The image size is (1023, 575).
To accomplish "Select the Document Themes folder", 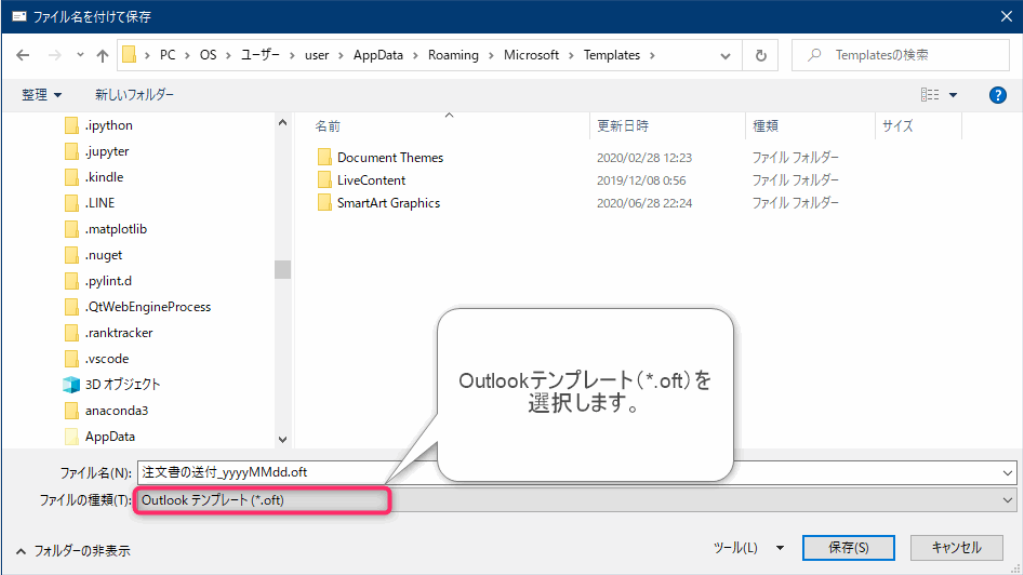I will click(390, 157).
